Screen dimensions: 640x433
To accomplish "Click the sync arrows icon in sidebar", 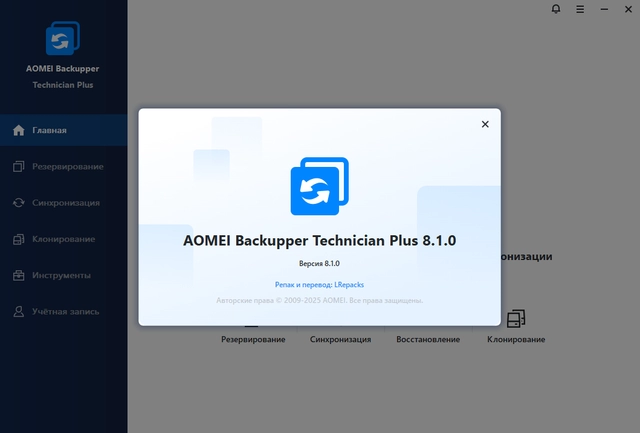I will [18, 203].
